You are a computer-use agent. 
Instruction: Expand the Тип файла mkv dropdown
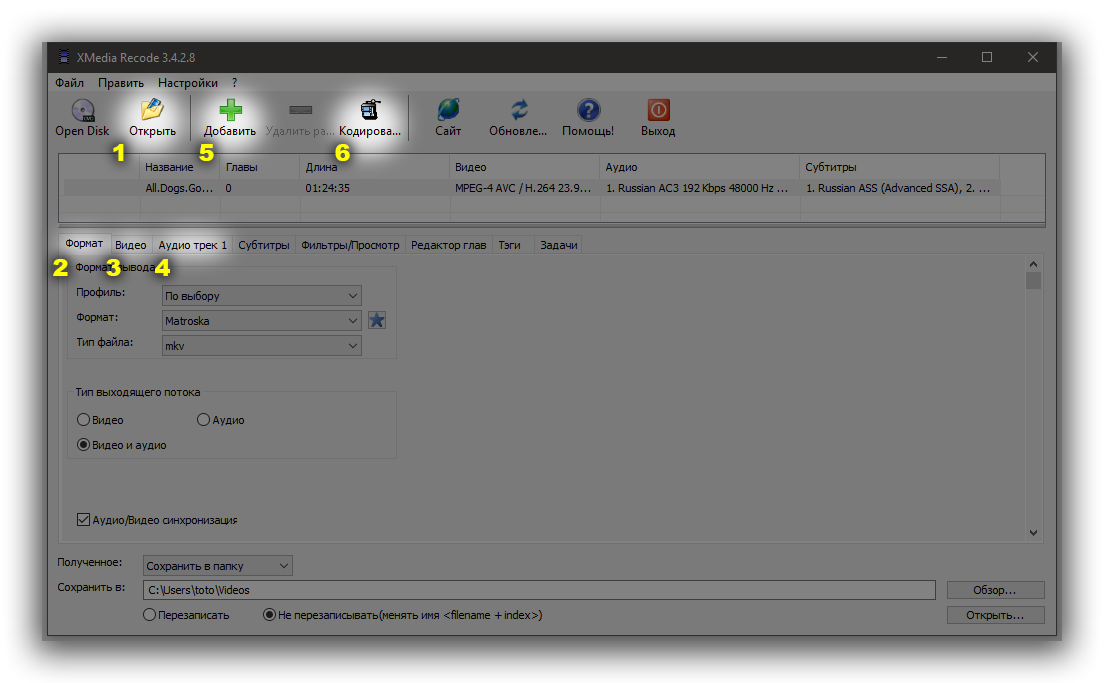tap(261, 345)
